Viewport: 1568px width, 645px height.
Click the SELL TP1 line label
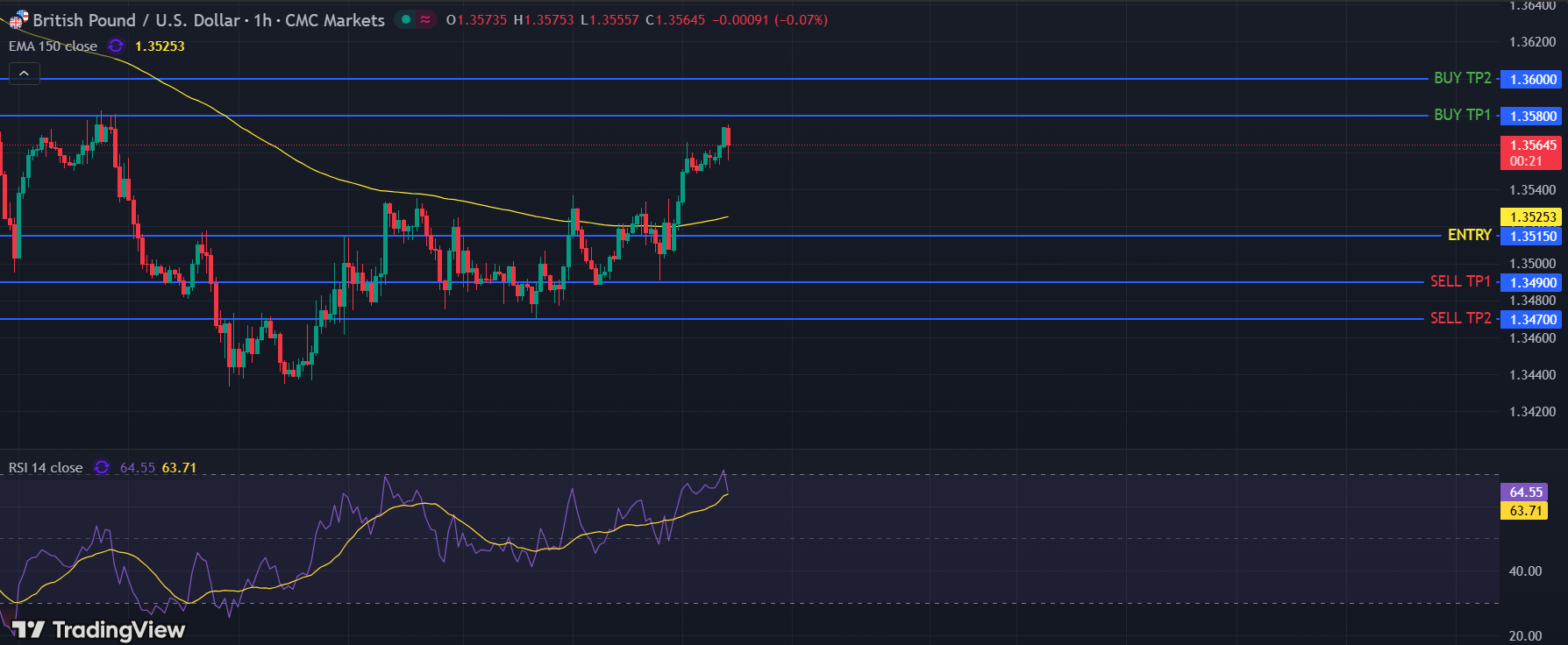1460,281
